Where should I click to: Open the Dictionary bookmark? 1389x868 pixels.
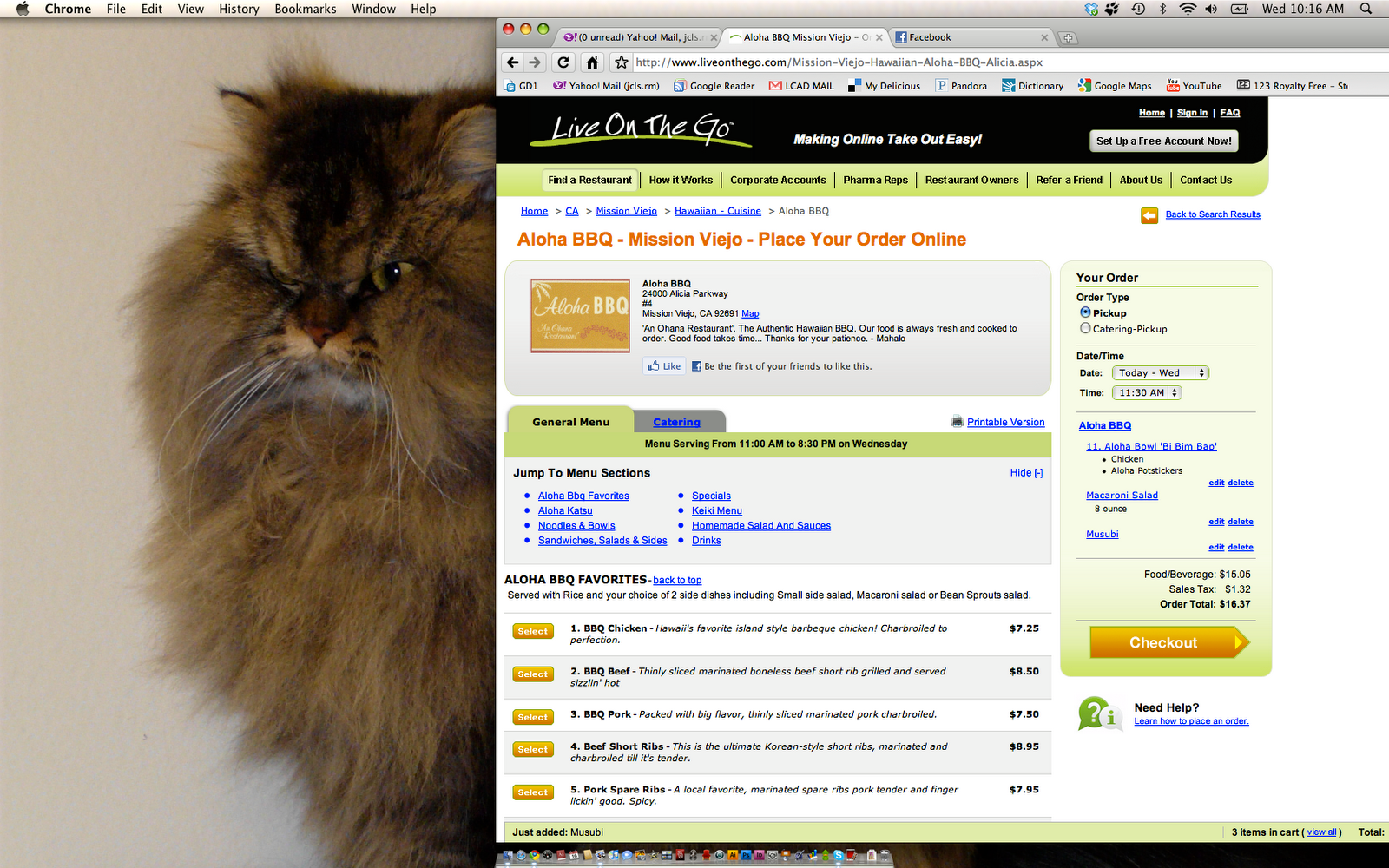click(x=1033, y=86)
